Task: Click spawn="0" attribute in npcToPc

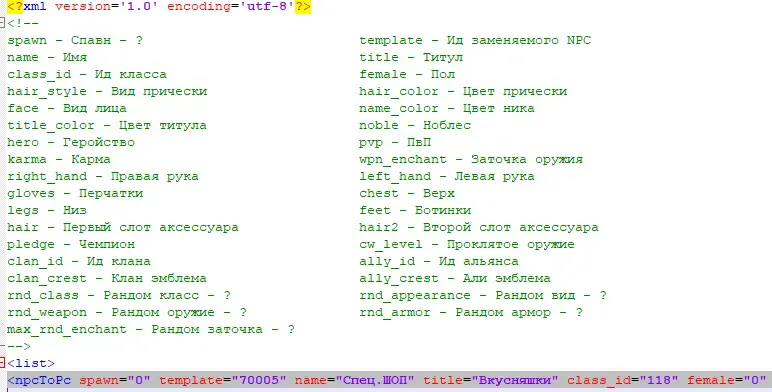Action: (x=115, y=381)
